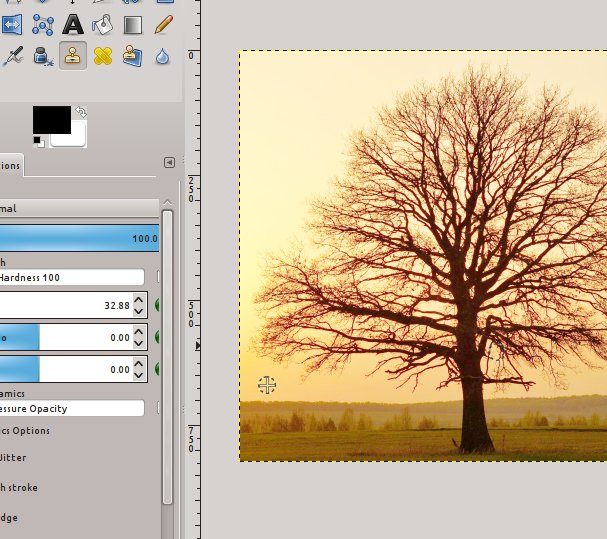607x539 pixels.
Task: Toggle the Apply Jitter option label
Action: pyautogui.click(x=13, y=458)
